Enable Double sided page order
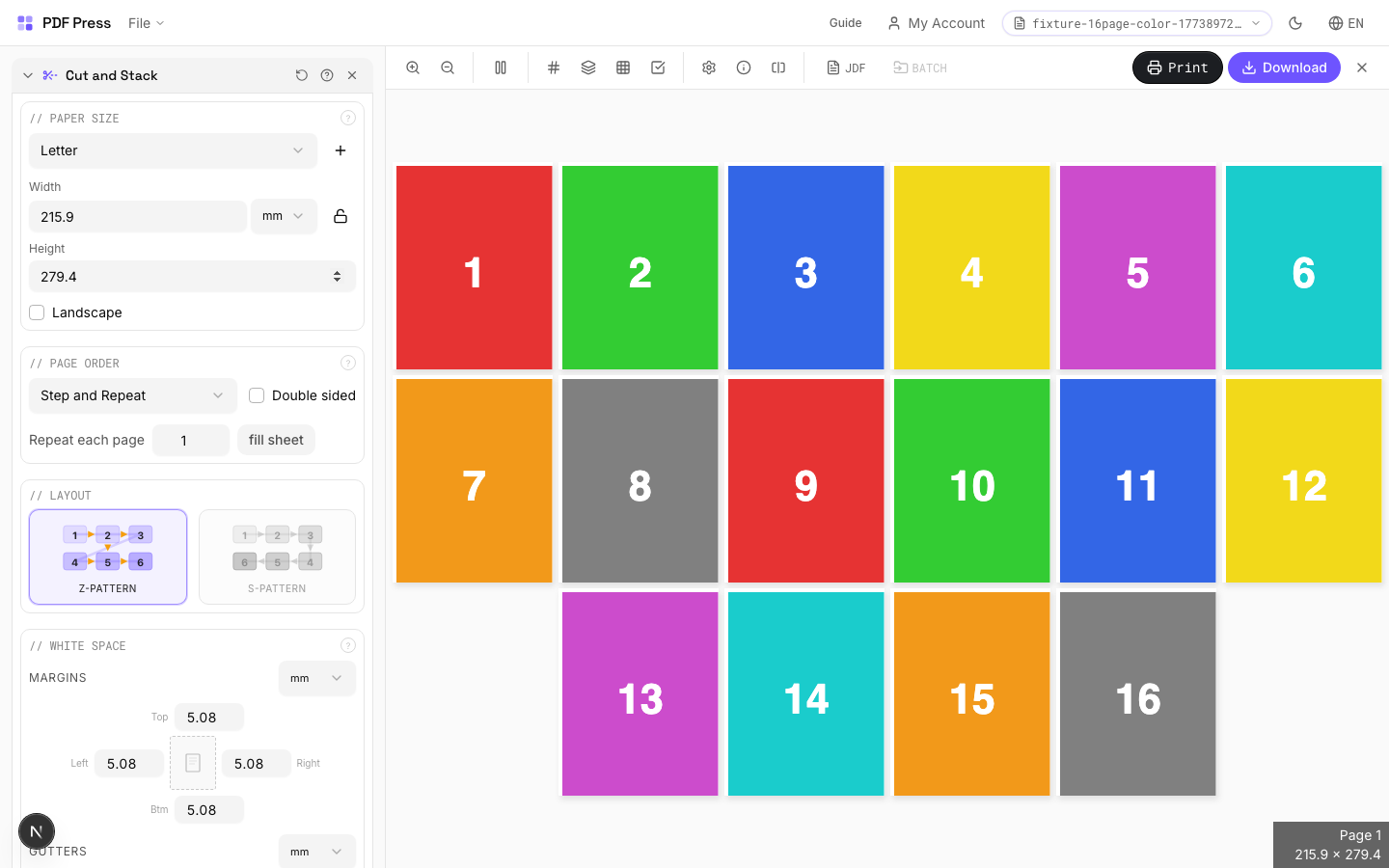Image resolution: width=1389 pixels, height=868 pixels. pyautogui.click(x=257, y=395)
